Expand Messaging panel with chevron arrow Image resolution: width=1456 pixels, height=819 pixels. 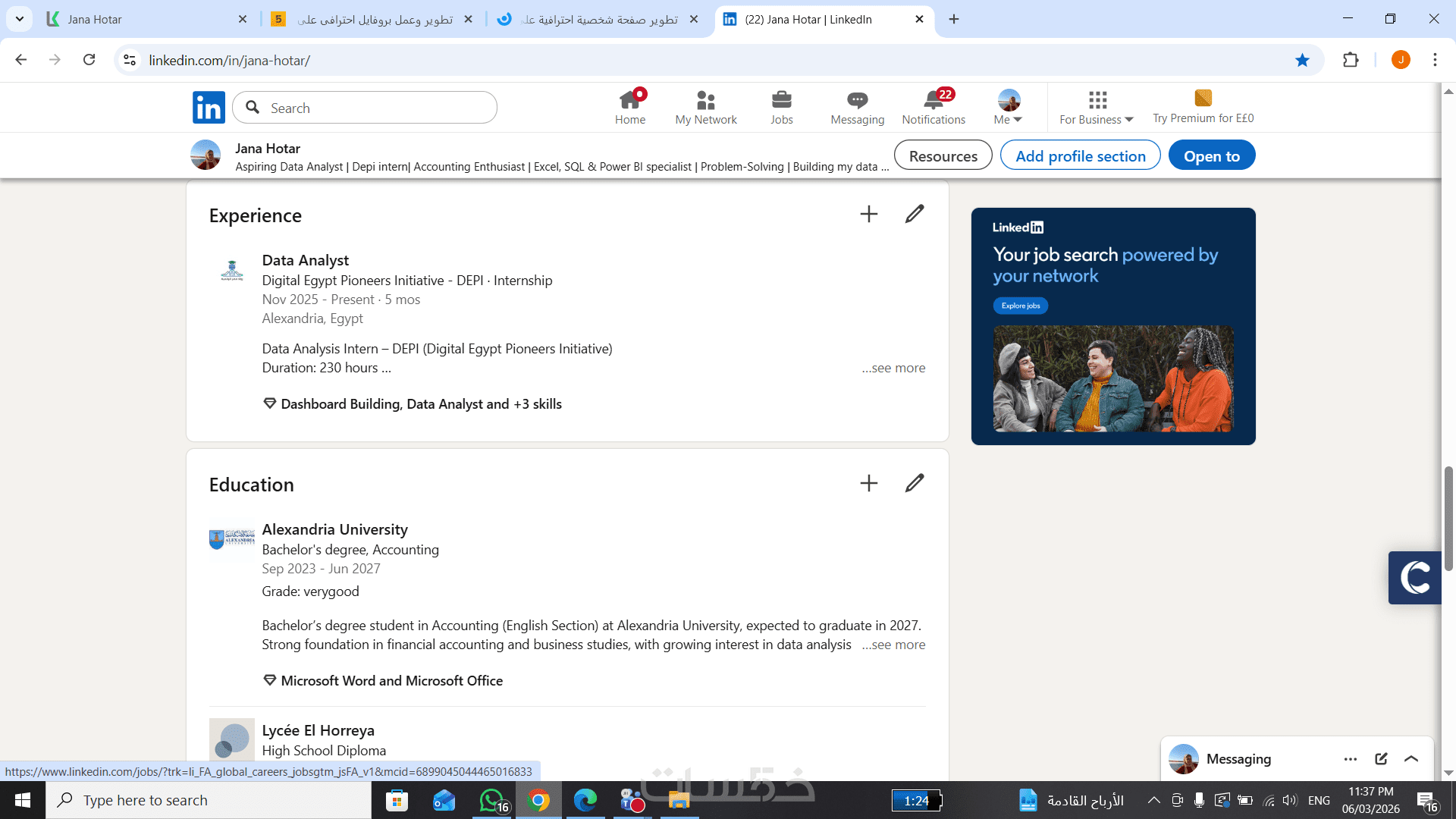click(x=1411, y=759)
